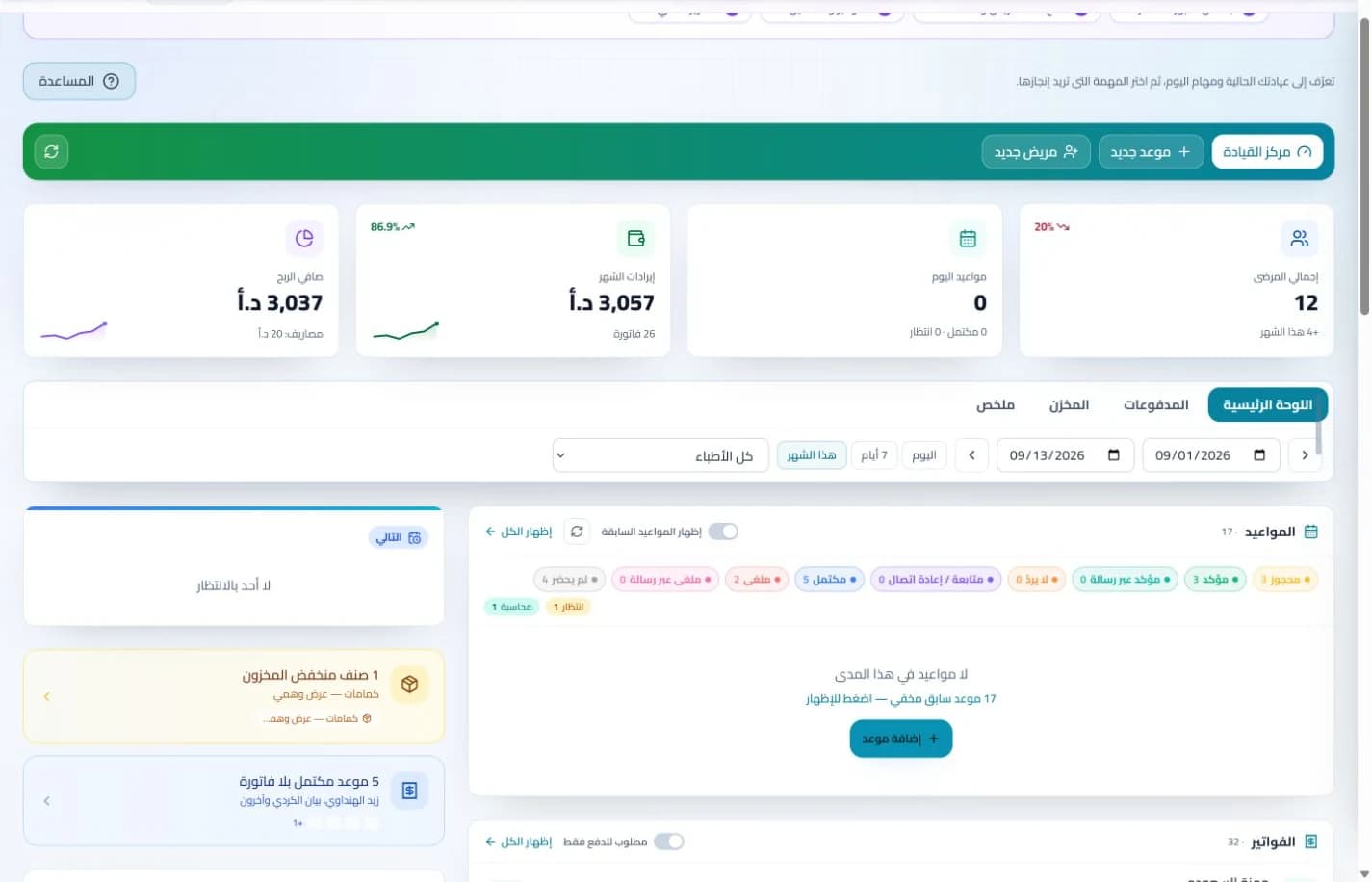Screen dimensions: 1372x882
Task: Expand the 5 موعد مكتمل بلا فاتورة card chevron
Action: 46,801
